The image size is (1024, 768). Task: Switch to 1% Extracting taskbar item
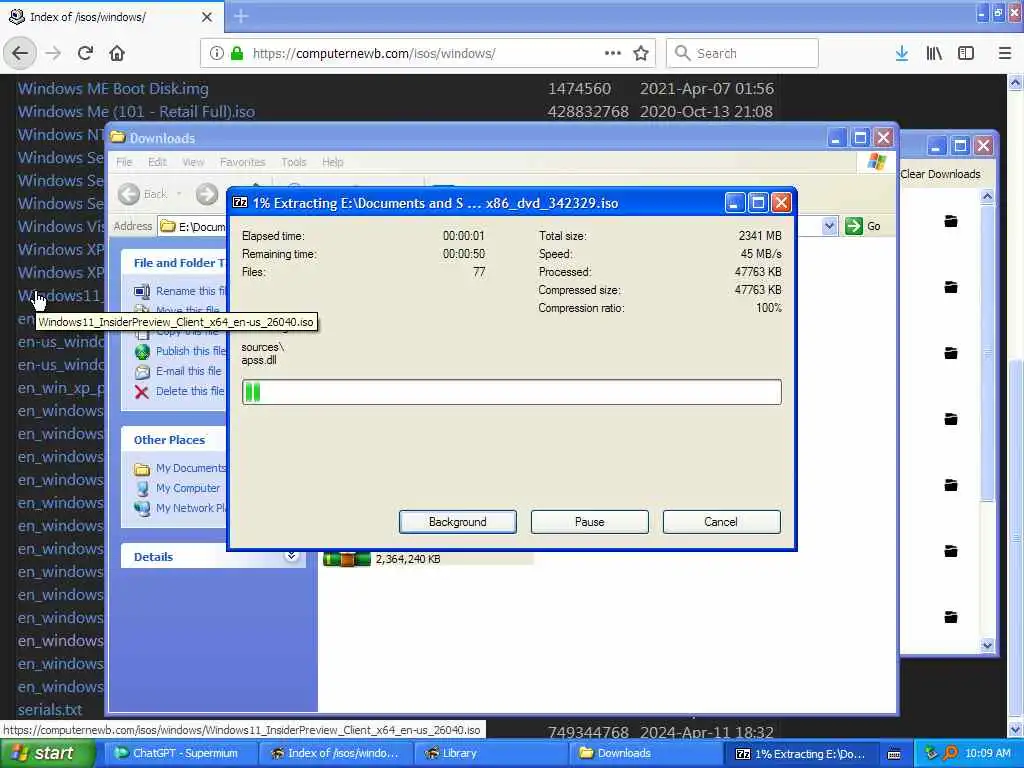point(802,754)
